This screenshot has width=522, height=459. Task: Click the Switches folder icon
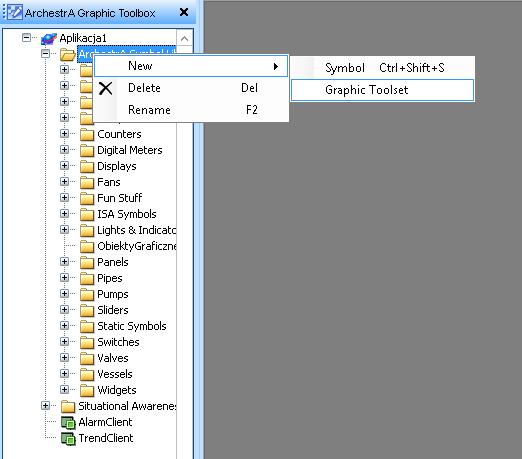(x=87, y=342)
